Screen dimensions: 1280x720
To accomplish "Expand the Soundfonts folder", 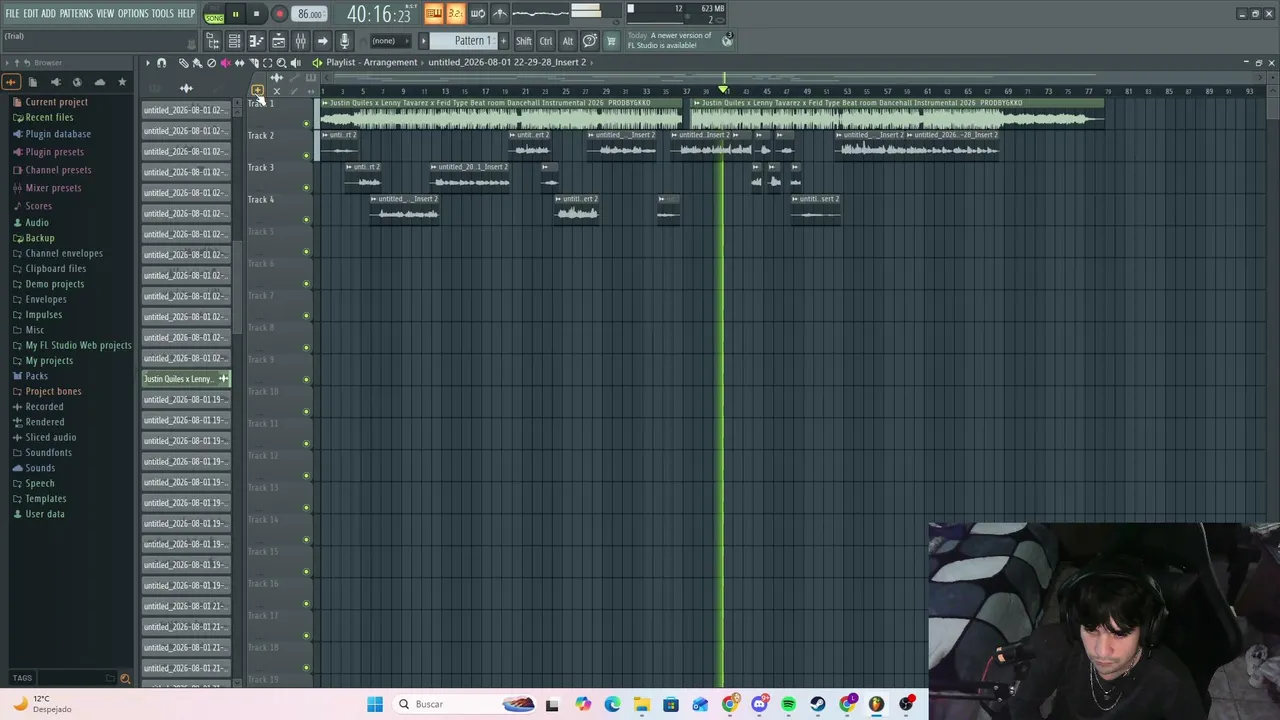I will pyautogui.click(x=48, y=453).
